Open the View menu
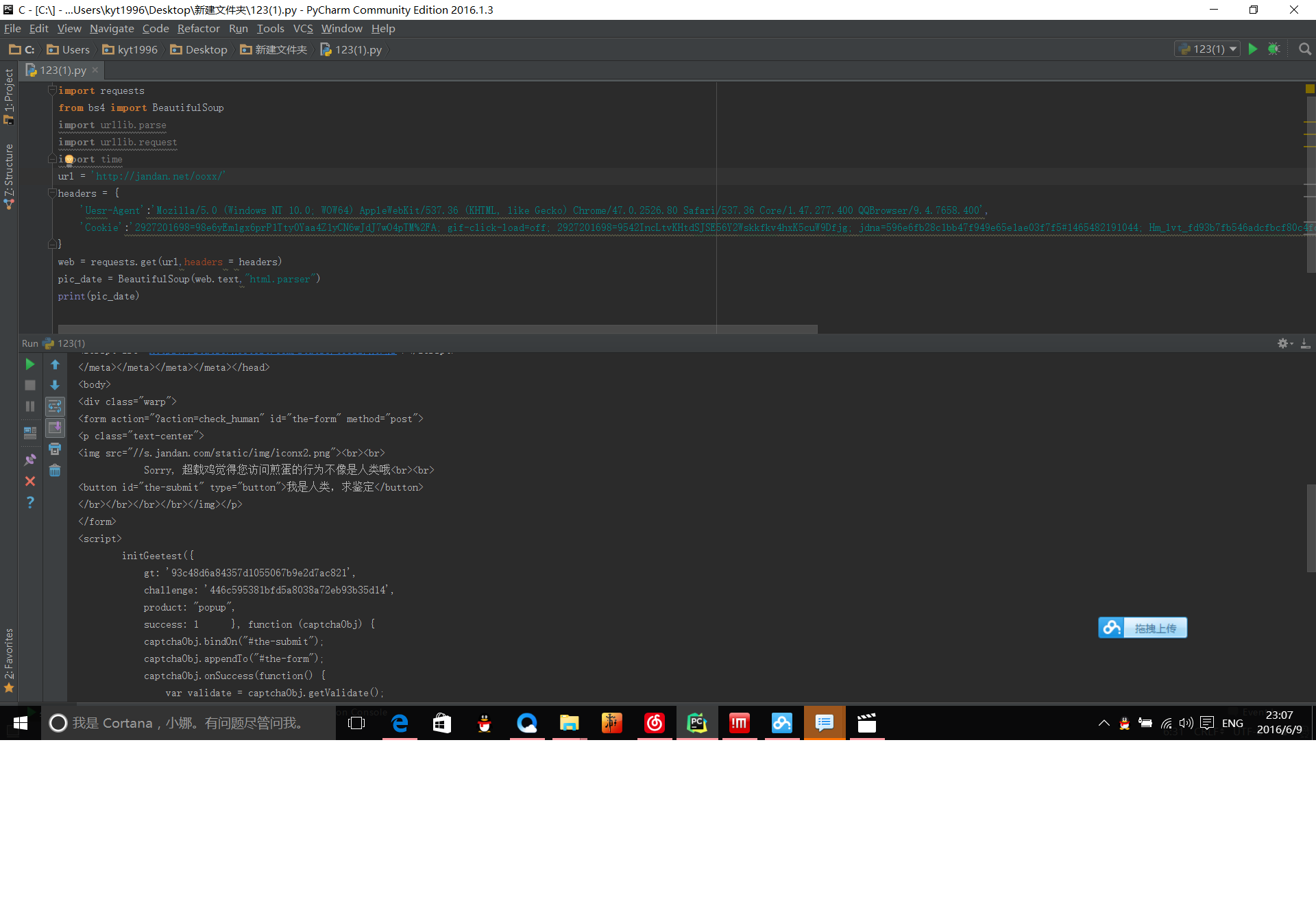The height and width of the screenshot is (921, 1316). [x=69, y=29]
